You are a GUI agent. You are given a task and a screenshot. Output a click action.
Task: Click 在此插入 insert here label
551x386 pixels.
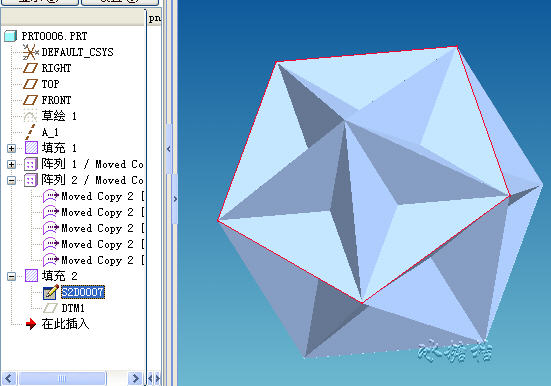(x=65, y=324)
